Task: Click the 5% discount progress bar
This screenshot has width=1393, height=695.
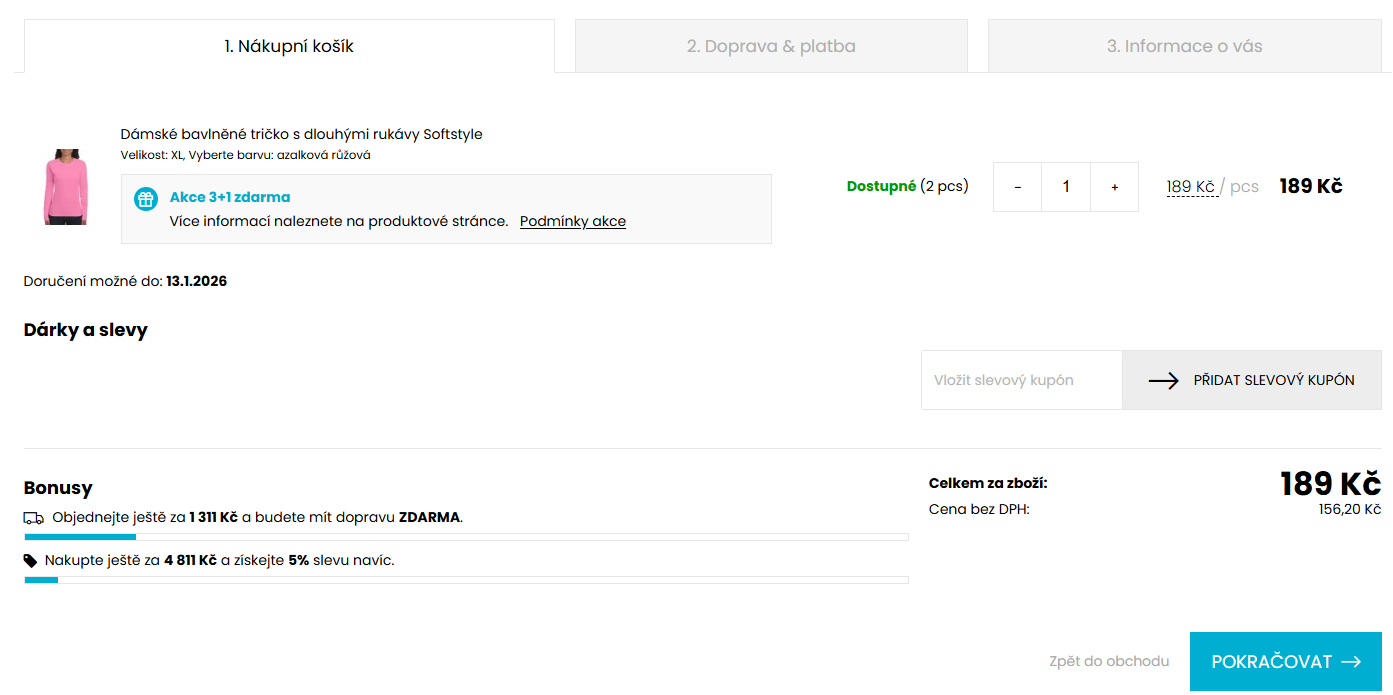Action: coord(466,580)
